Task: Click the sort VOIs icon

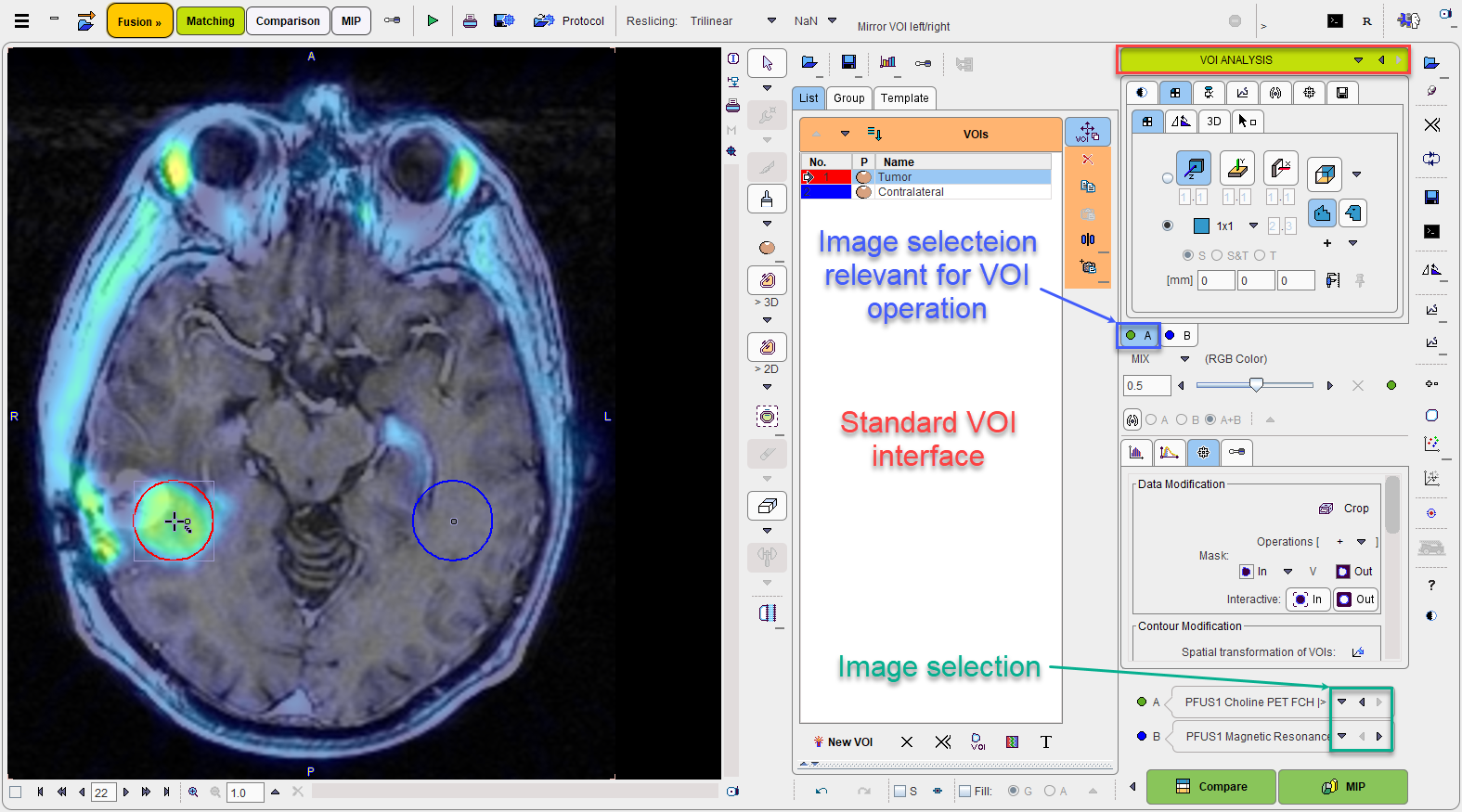Action: click(x=874, y=134)
